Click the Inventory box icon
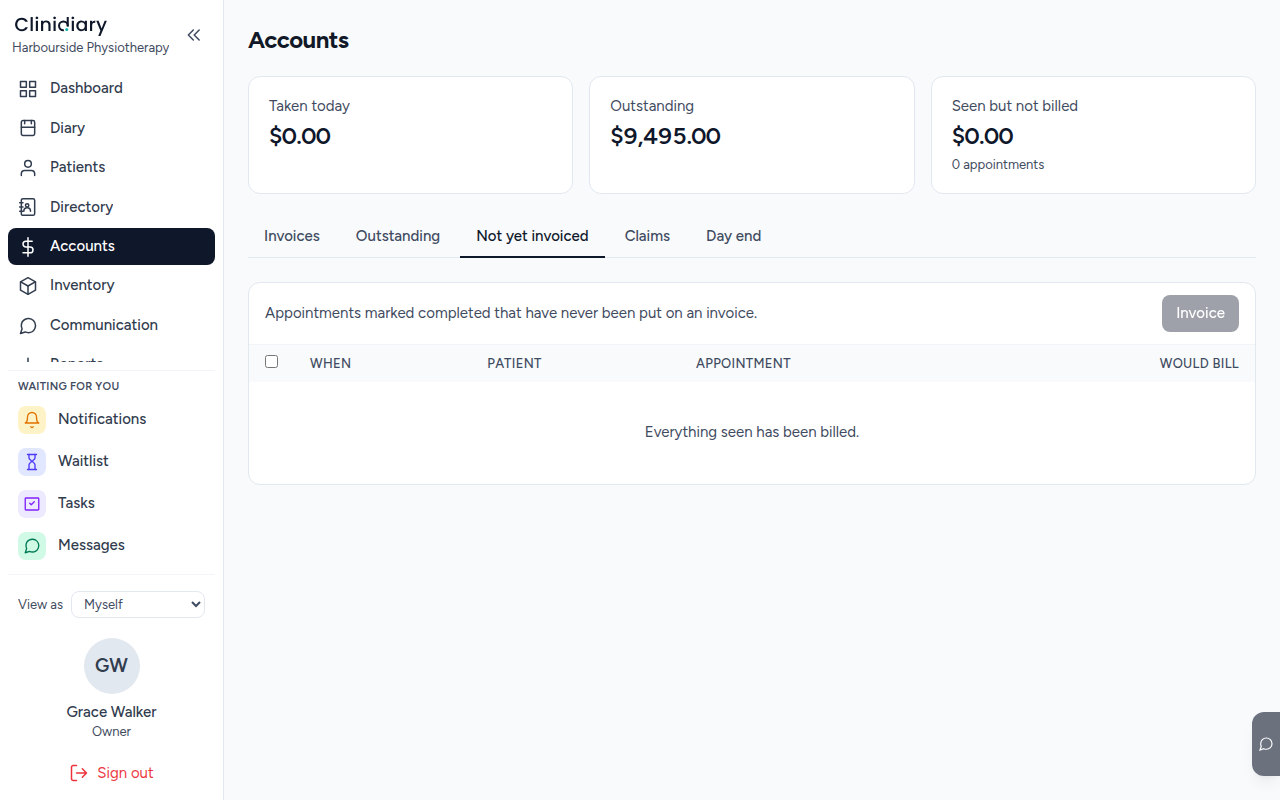 pos(28,285)
